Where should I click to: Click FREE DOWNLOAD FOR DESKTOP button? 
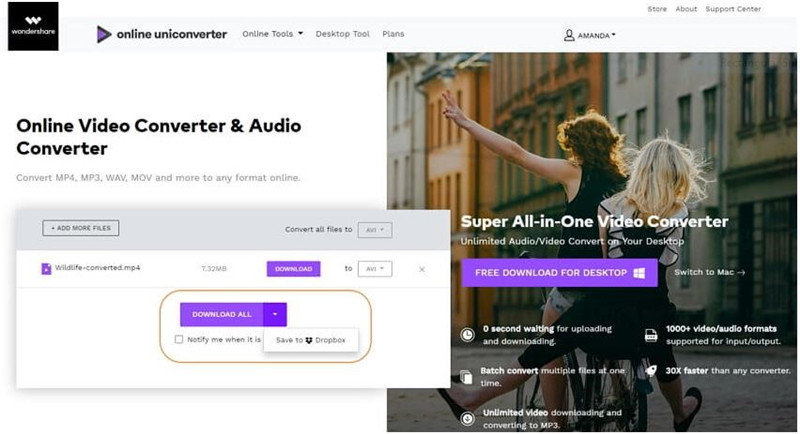(x=559, y=273)
